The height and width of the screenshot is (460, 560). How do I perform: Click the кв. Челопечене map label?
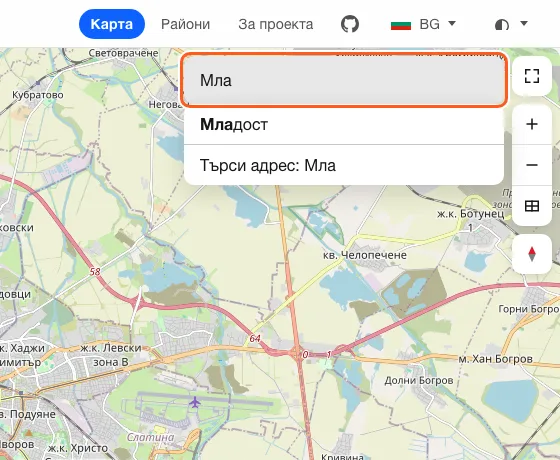click(x=365, y=255)
